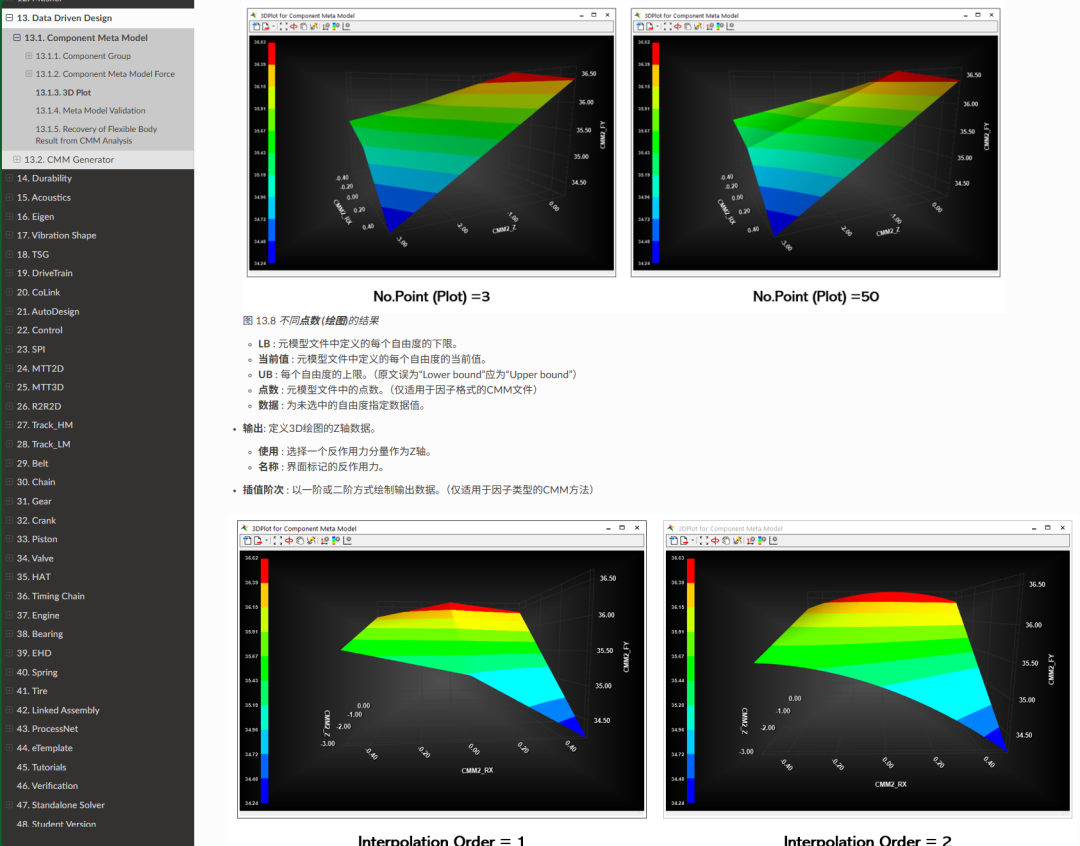Select the 13.1.3. 3D Plot entry

(63, 92)
